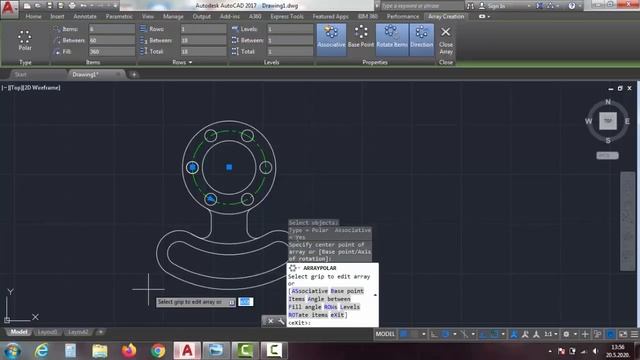This screenshot has height=360, width=640.
Task: Switch to the Model layout tab
Action: click(x=19, y=332)
